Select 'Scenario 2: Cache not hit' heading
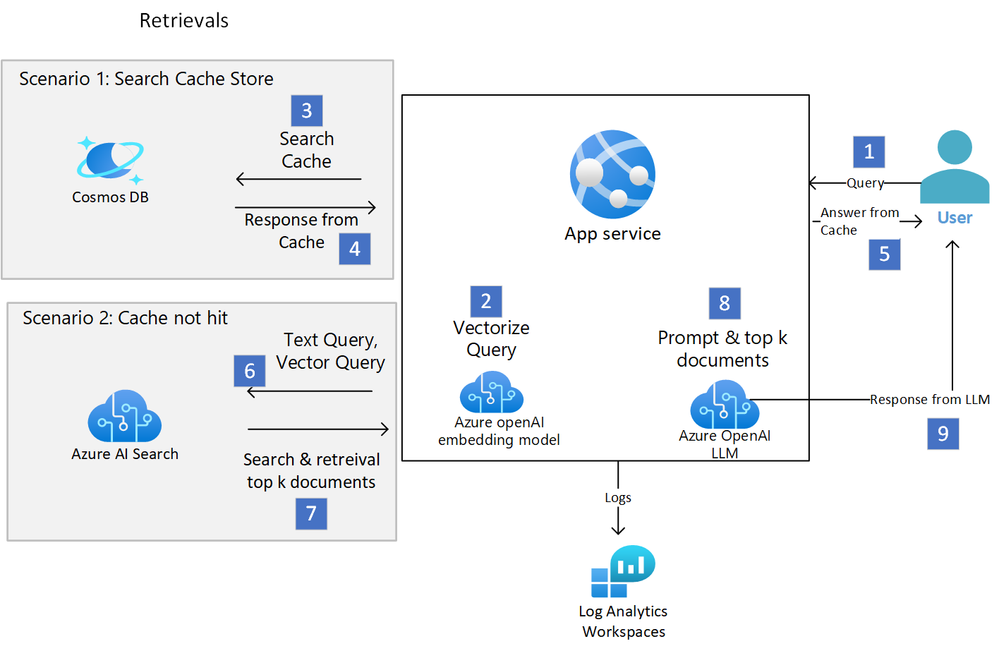This screenshot has width=999, height=650. click(125, 317)
